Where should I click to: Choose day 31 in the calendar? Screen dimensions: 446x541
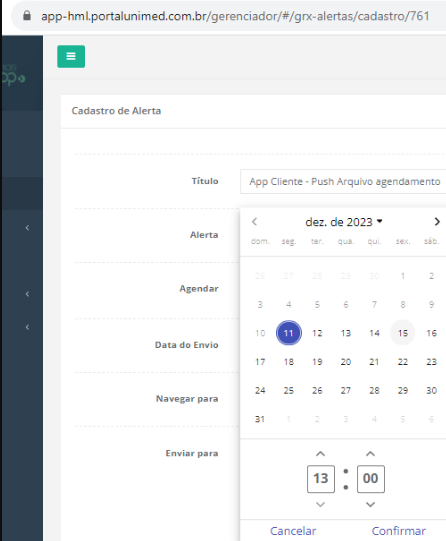[x=260, y=419]
